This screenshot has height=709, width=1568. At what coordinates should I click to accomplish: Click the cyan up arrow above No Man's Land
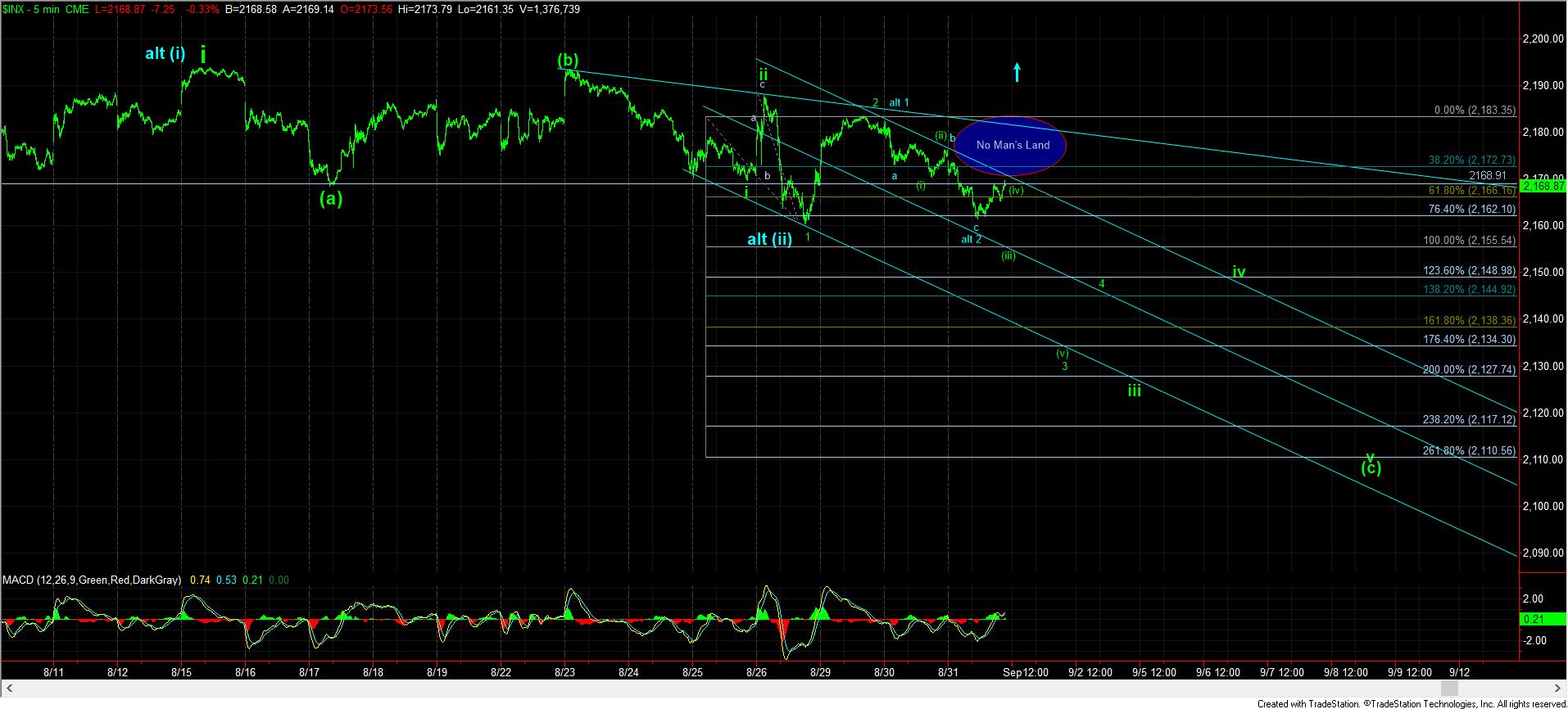1017,72
